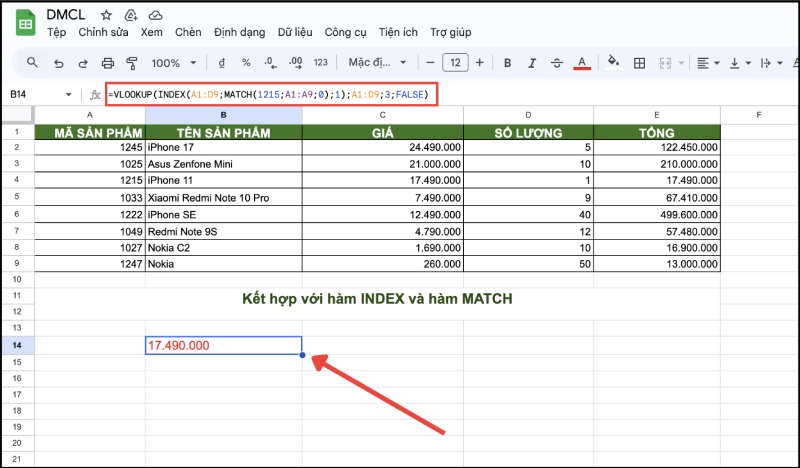800x468 pixels.
Task: Increase font size with plus
Action: [480, 63]
